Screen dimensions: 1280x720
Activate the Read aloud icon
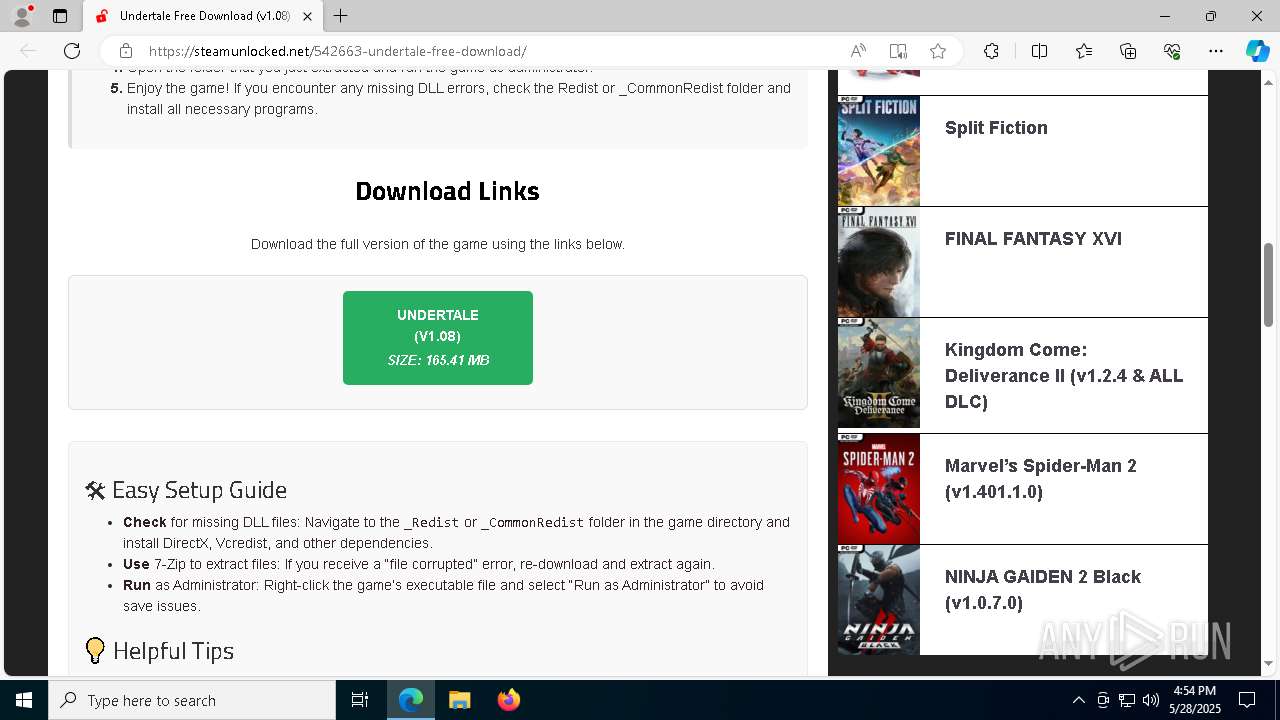pyautogui.click(x=858, y=51)
